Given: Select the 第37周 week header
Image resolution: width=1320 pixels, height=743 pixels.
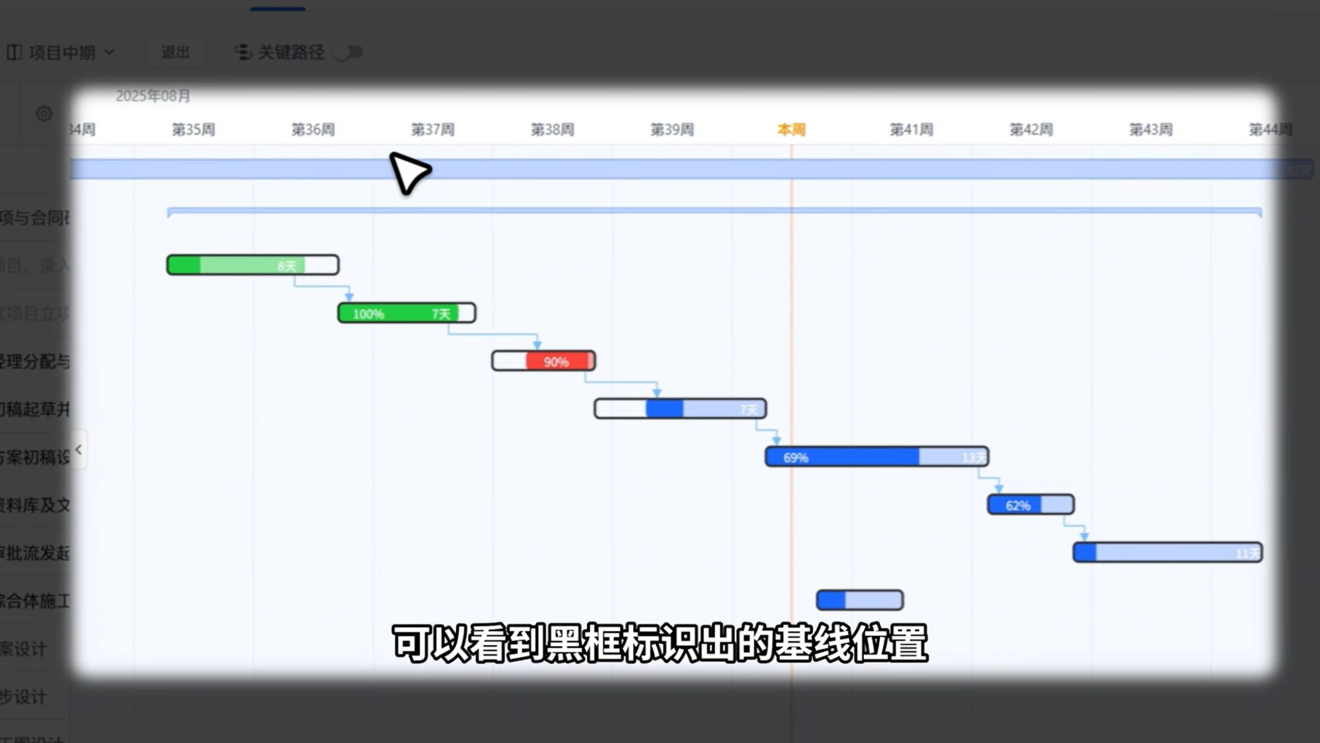Looking at the screenshot, I should pyautogui.click(x=433, y=130).
